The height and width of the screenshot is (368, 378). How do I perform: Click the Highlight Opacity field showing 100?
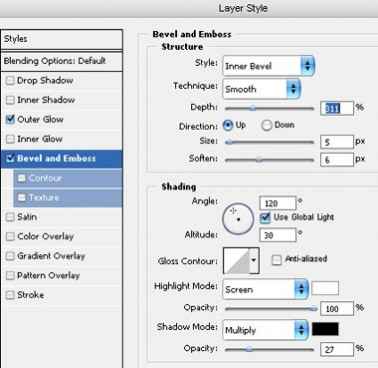coord(337,309)
